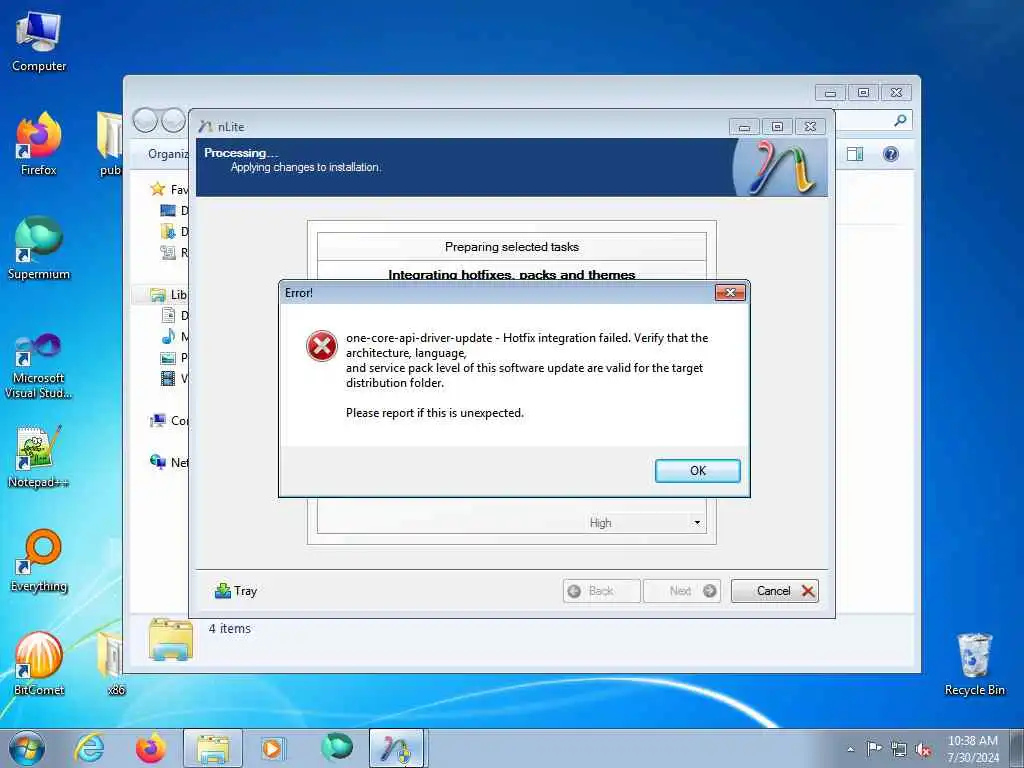Click Show desktop strip in the taskbar
The height and width of the screenshot is (768, 1024).
pos(1017,748)
